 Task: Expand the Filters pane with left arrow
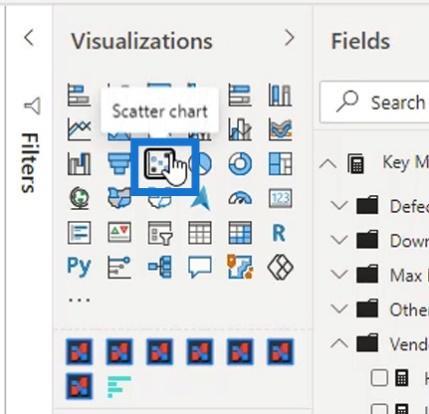coord(29,38)
